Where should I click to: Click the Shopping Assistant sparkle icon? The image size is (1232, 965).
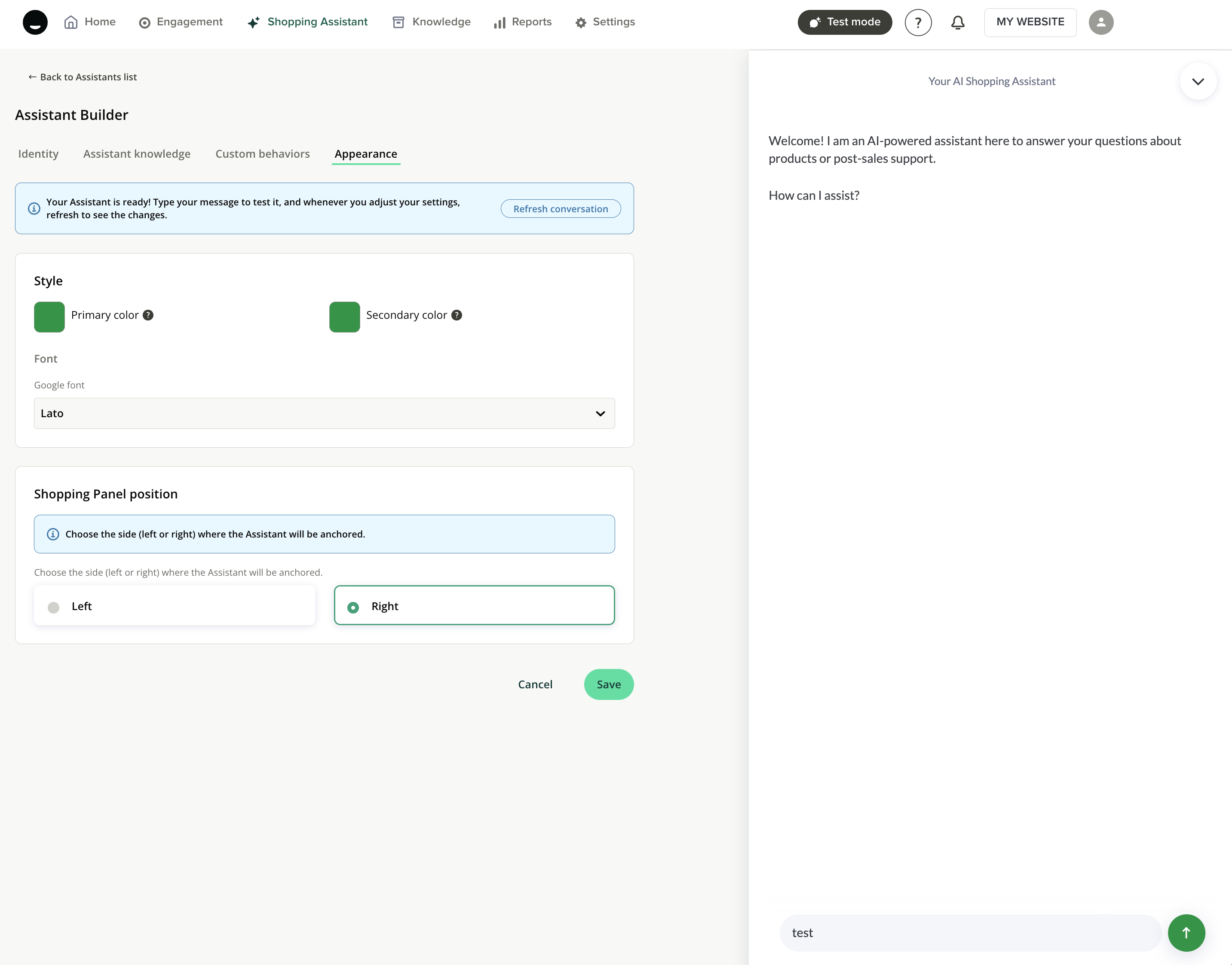tap(254, 22)
